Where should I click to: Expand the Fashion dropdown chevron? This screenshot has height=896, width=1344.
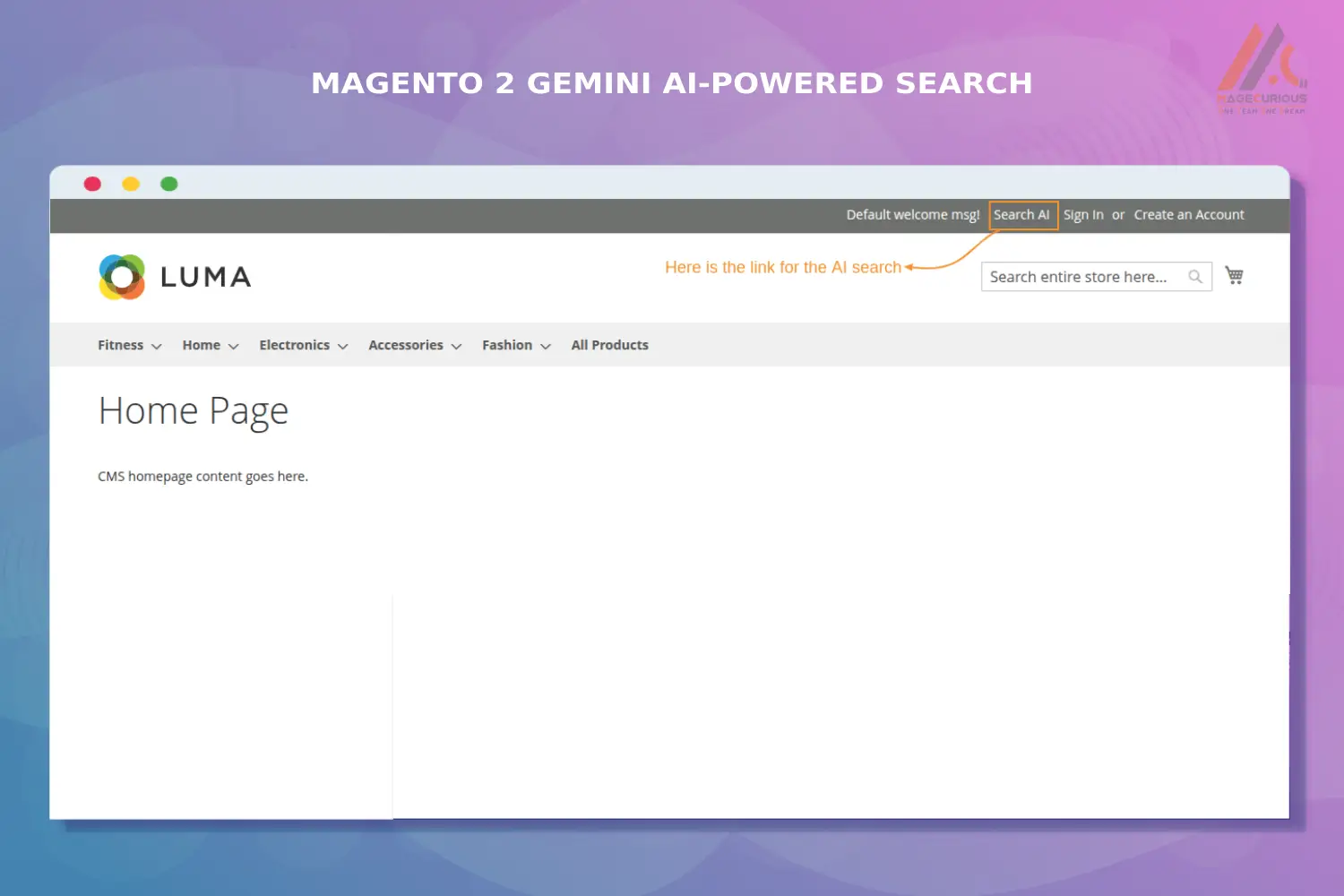(x=545, y=346)
